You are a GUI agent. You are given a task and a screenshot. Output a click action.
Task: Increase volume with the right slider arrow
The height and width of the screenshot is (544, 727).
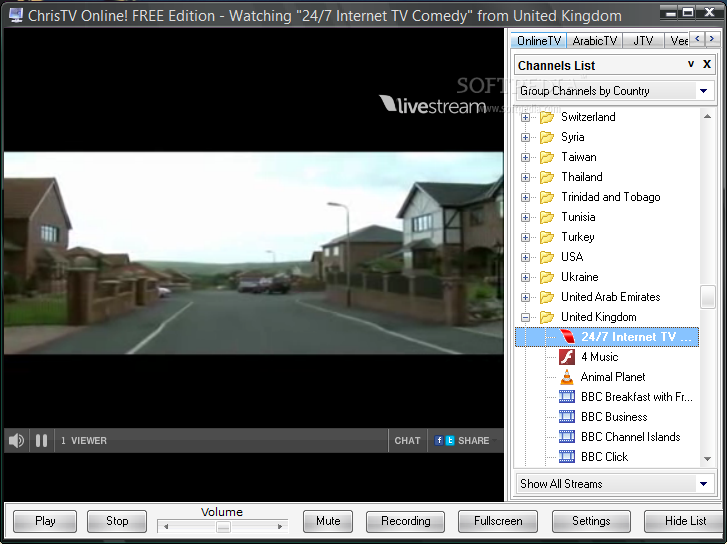(280, 527)
